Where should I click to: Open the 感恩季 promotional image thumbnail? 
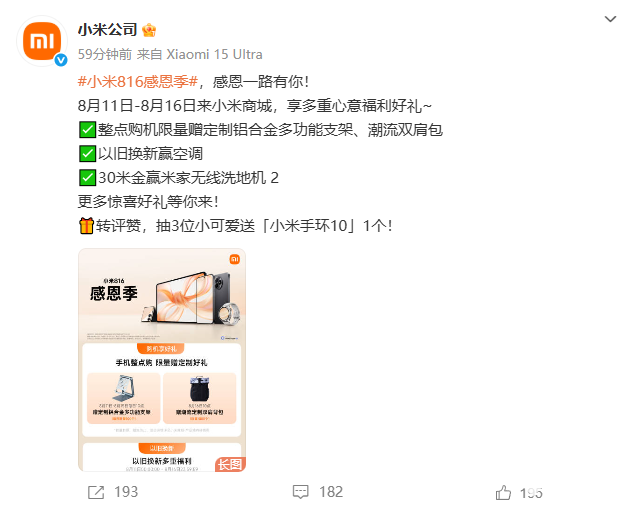[162, 360]
